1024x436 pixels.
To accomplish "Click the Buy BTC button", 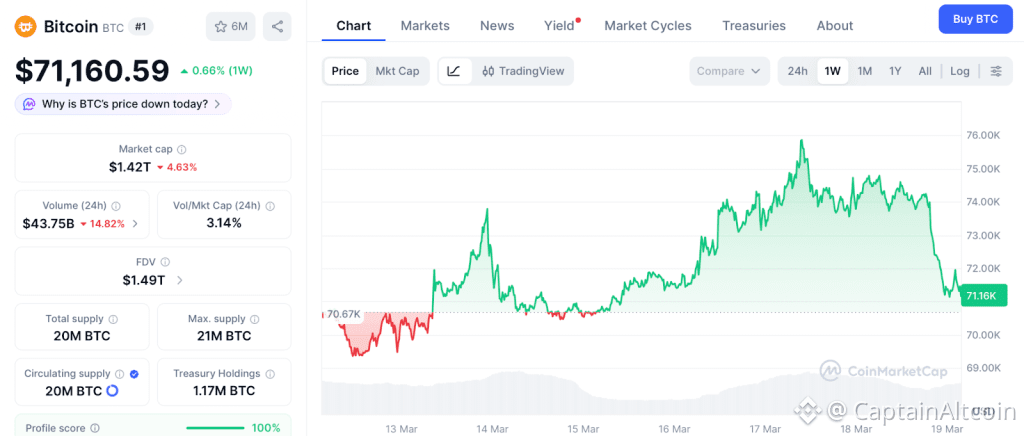I will (x=975, y=19).
